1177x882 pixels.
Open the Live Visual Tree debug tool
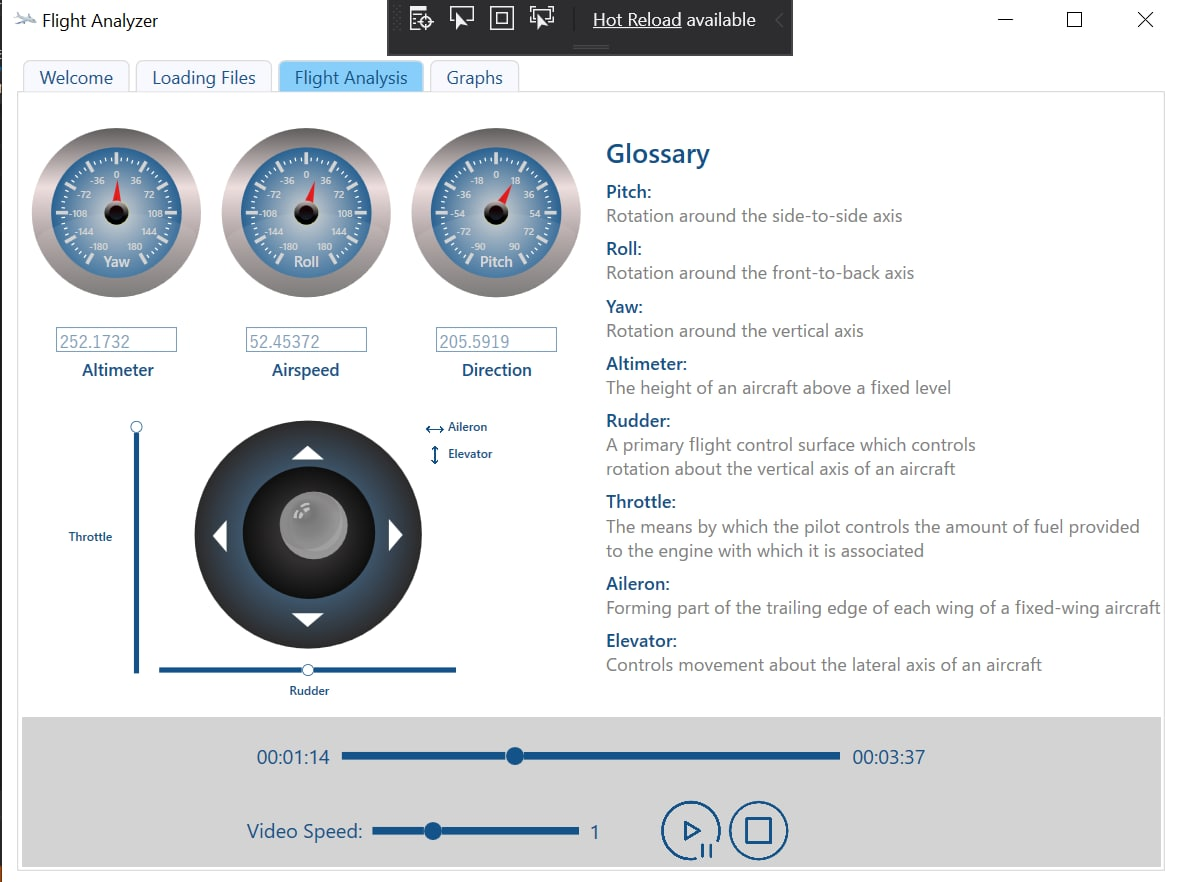tap(421, 19)
